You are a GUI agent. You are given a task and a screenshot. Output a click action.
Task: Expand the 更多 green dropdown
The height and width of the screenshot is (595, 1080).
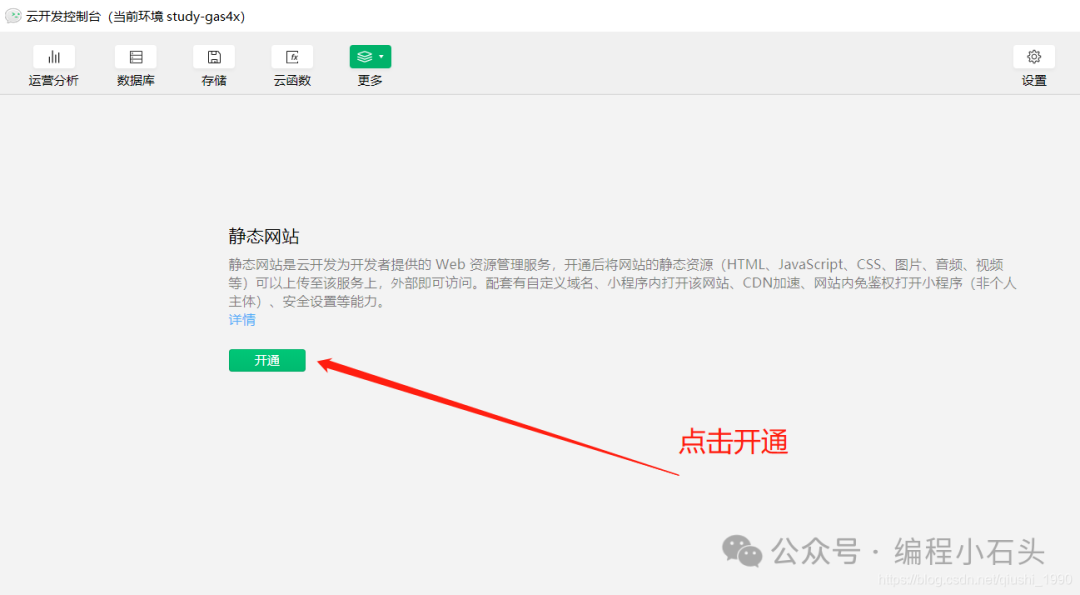tap(371, 57)
